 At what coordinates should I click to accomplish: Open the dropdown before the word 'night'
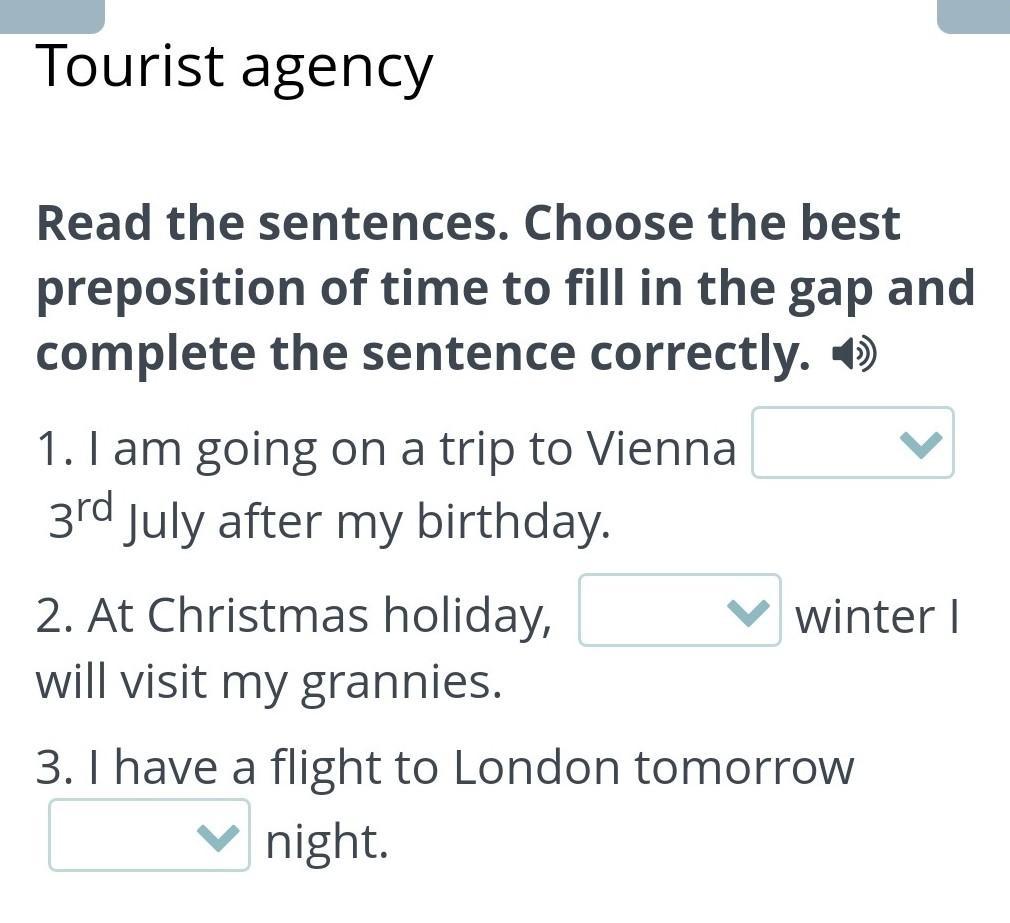pos(149,835)
